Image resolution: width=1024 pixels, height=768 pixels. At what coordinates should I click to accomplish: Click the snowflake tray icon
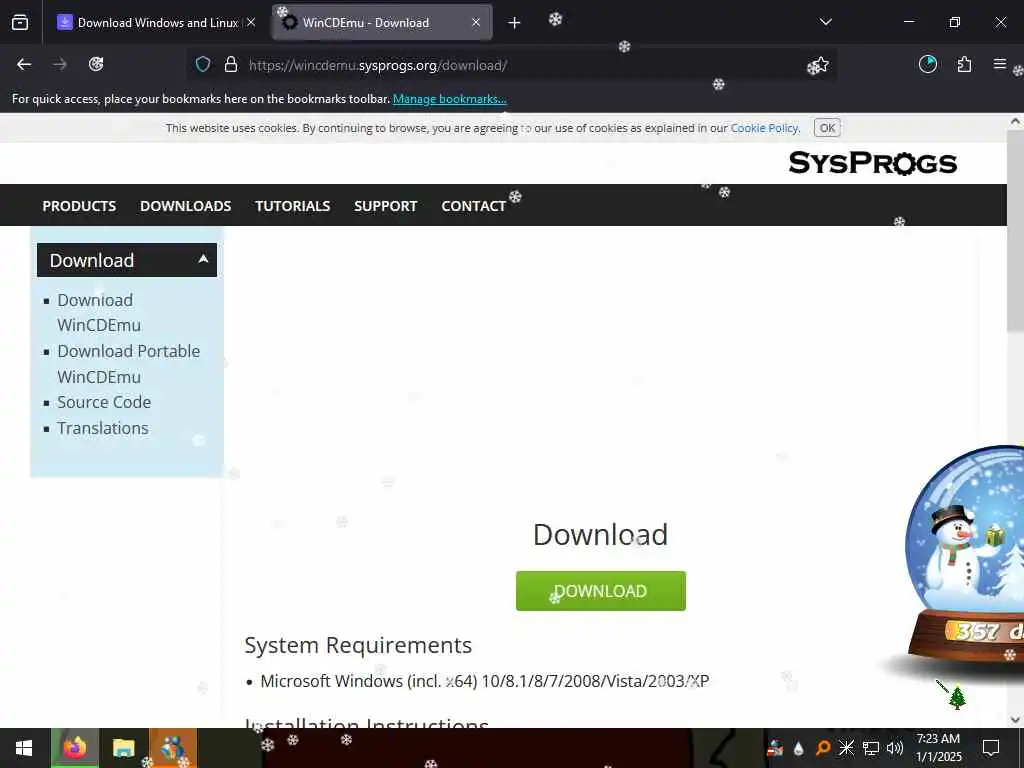point(846,748)
